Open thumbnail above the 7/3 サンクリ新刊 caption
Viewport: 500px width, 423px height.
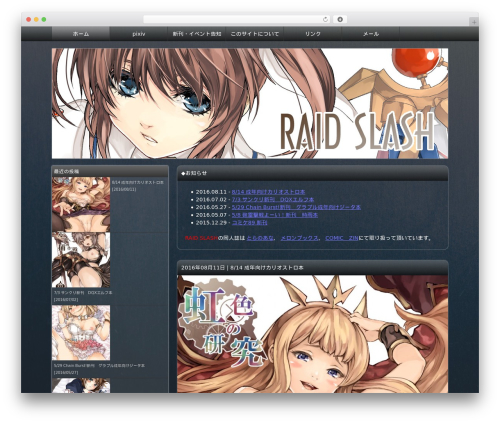pos(81,260)
